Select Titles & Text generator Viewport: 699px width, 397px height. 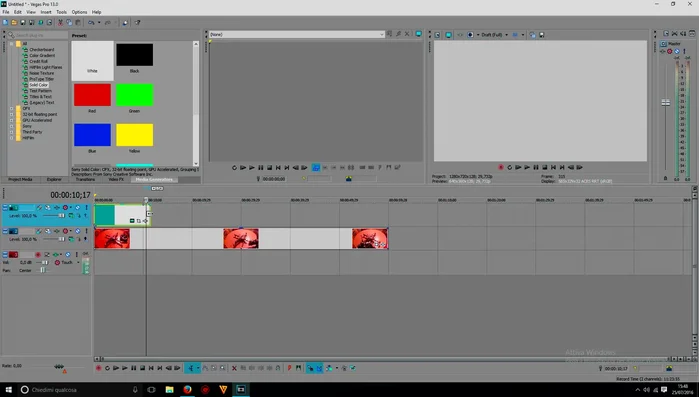[41, 96]
